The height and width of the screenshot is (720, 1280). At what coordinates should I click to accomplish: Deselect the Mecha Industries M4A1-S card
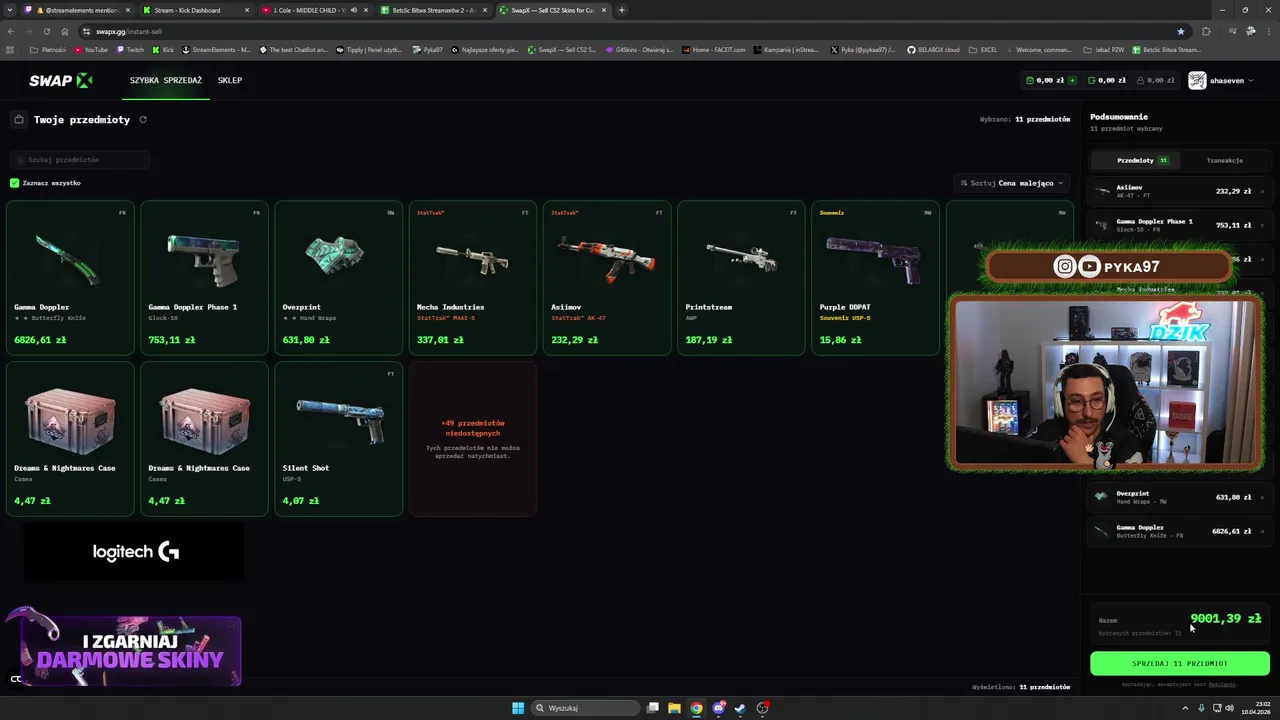pyautogui.click(x=472, y=278)
